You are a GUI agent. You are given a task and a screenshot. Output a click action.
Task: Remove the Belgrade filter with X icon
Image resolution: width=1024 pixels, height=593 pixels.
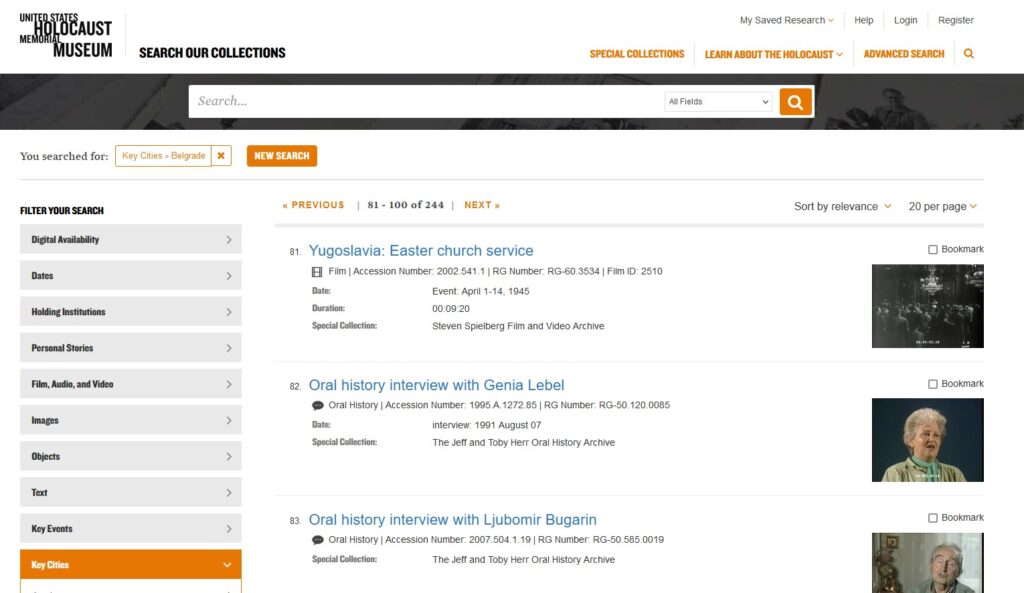point(221,156)
